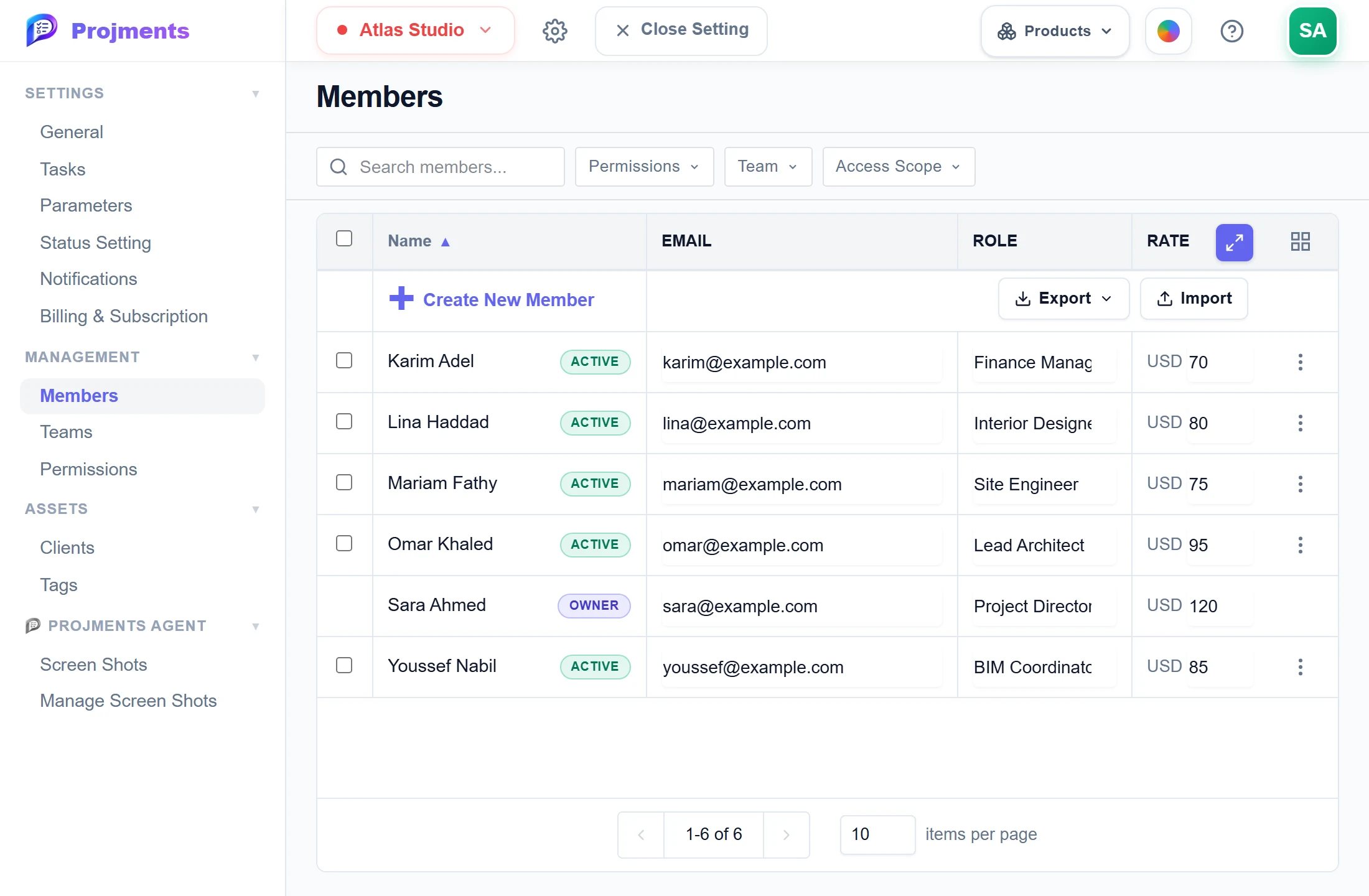Open Karim Adel row options menu
This screenshot has height=896, width=1369.
tap(1300, 362)
